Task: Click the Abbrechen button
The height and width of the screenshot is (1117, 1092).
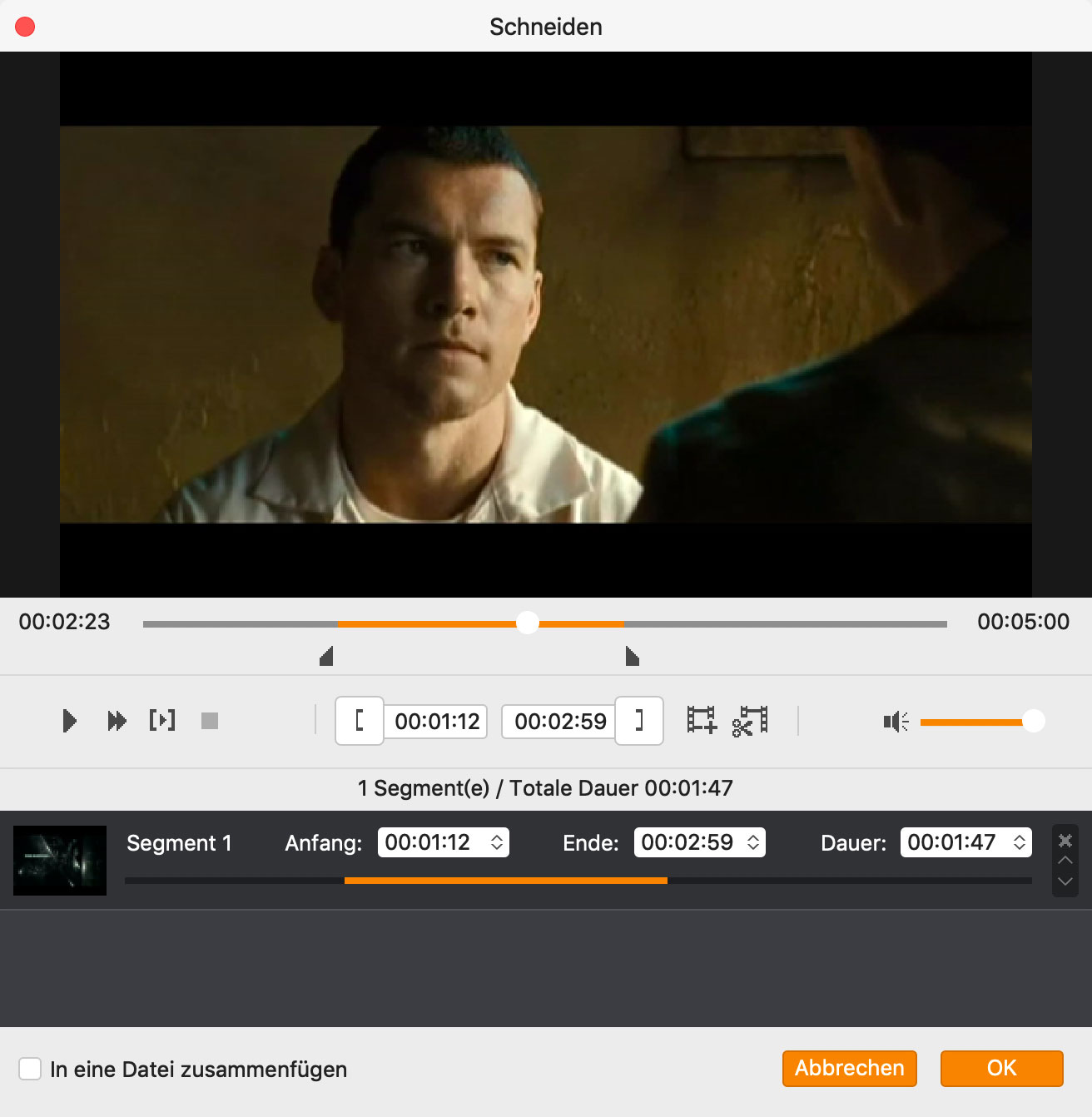Action: pos(850,1068)
